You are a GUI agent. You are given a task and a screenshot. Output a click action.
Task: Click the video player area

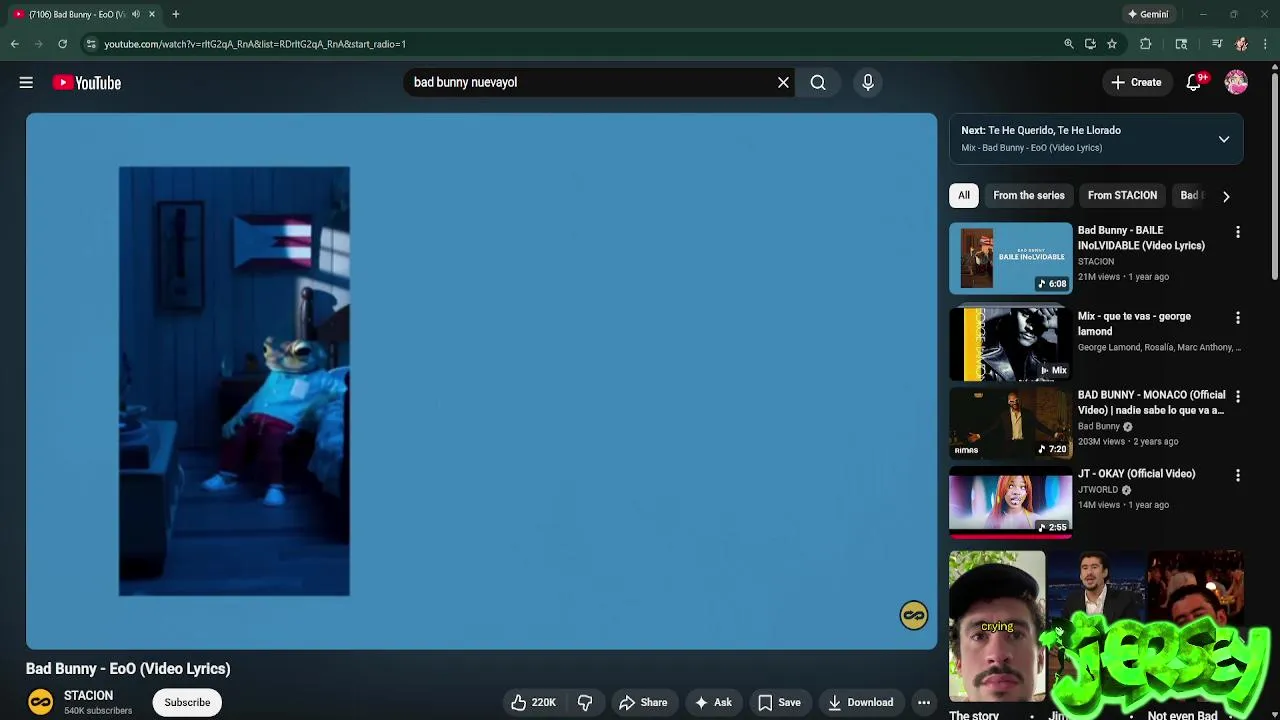tap(482, 381)
